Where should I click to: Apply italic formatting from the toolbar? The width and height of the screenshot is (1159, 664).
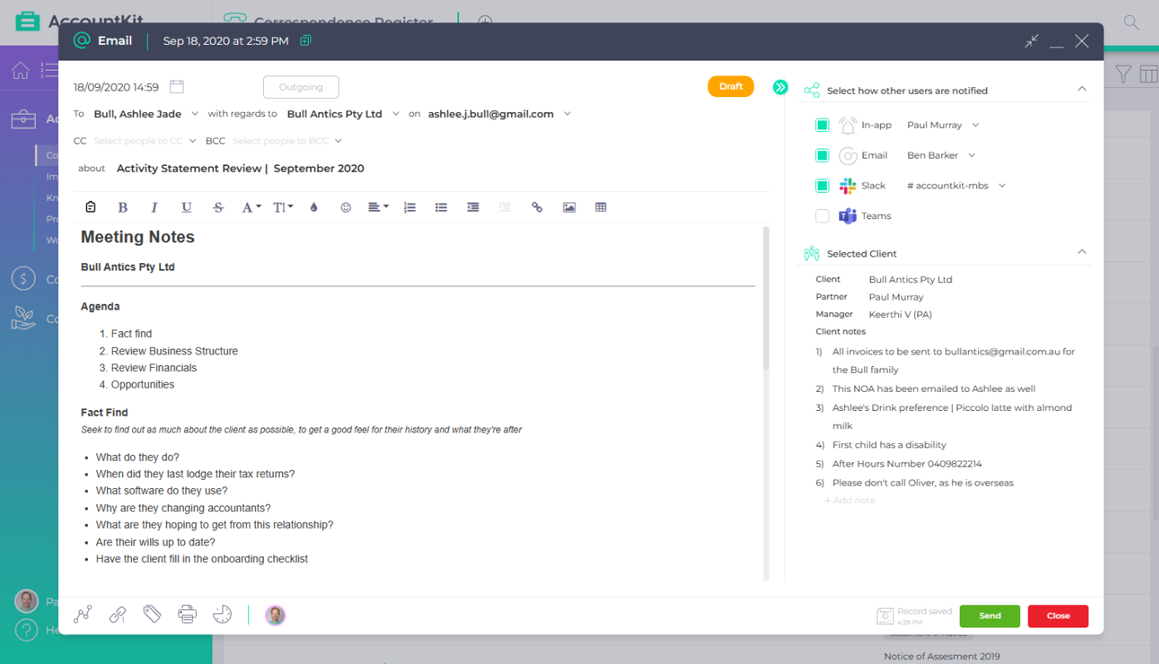[x=153, y=207]
